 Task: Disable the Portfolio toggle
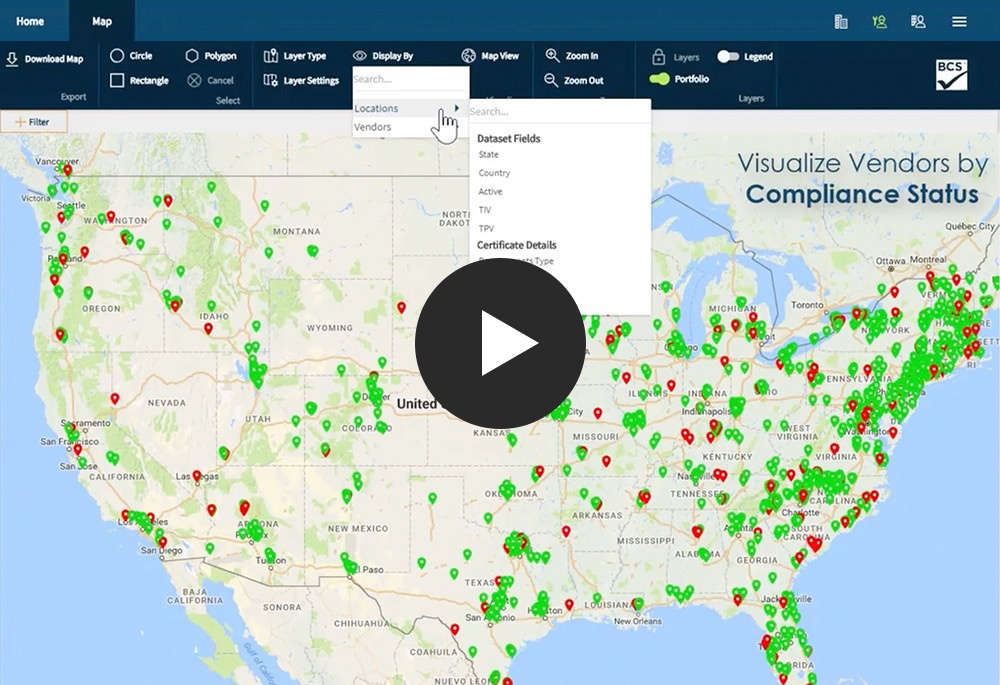(659, 79)
